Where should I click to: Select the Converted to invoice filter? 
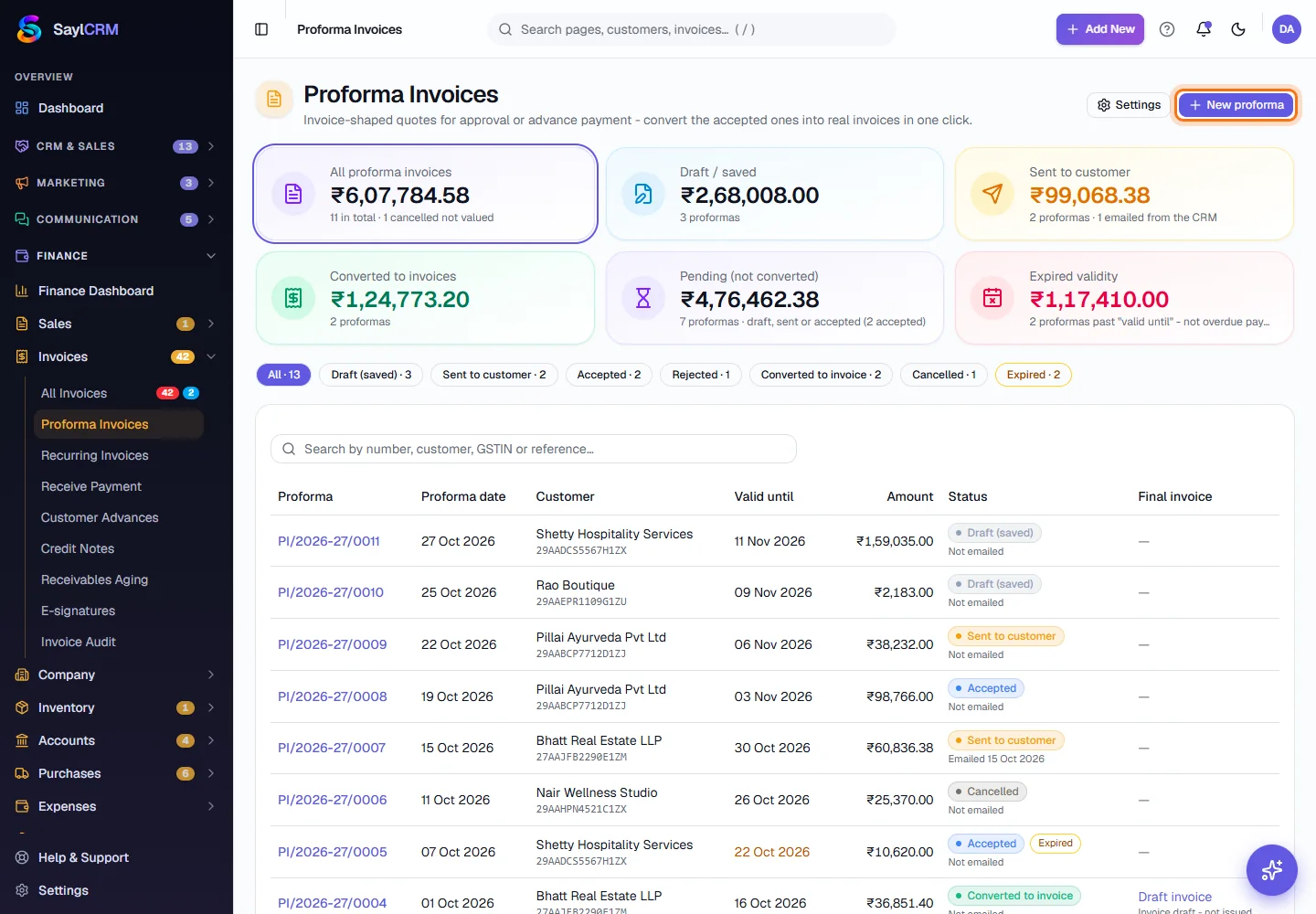tap(821, 375)
